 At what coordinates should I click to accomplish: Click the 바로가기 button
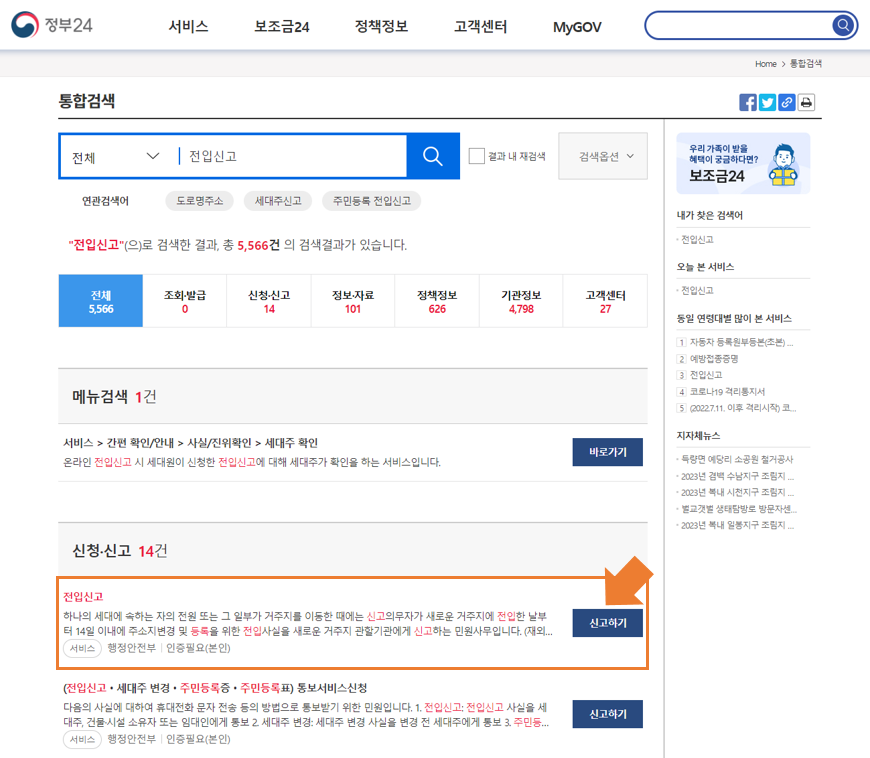point(606,452)
